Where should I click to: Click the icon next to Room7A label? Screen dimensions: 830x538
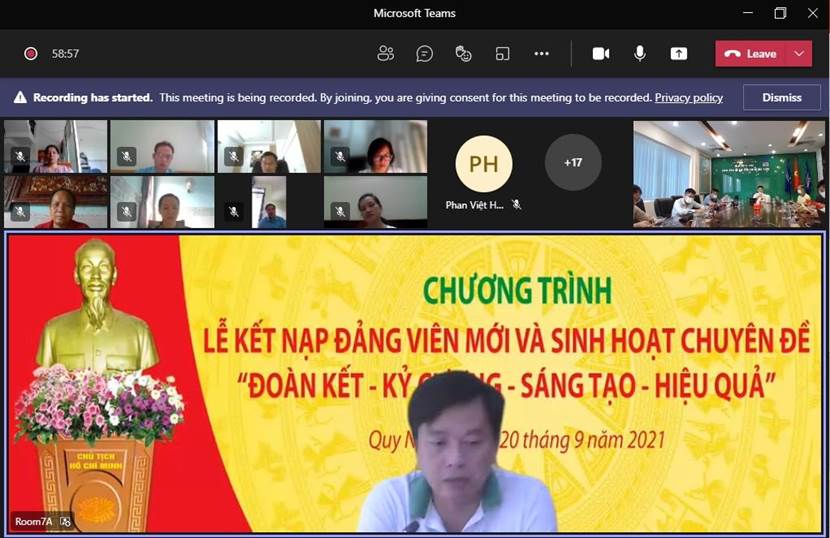coord(66,522)
